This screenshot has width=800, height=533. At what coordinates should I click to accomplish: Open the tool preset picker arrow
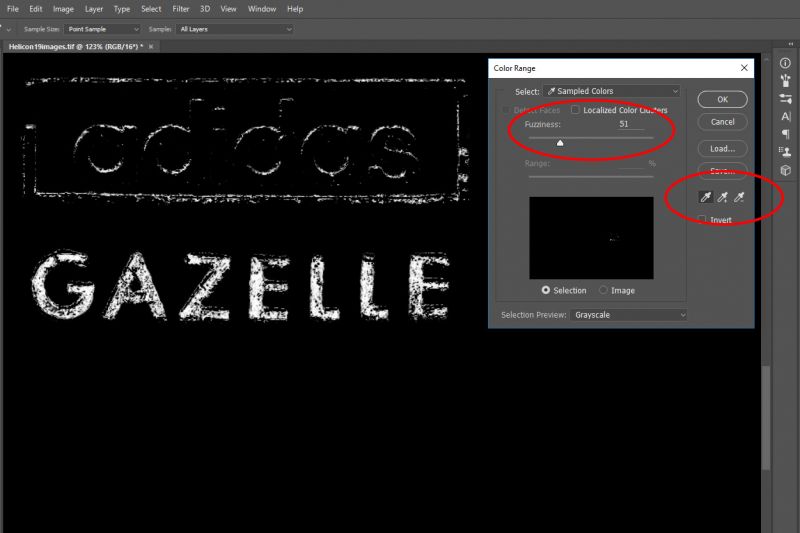8,30
